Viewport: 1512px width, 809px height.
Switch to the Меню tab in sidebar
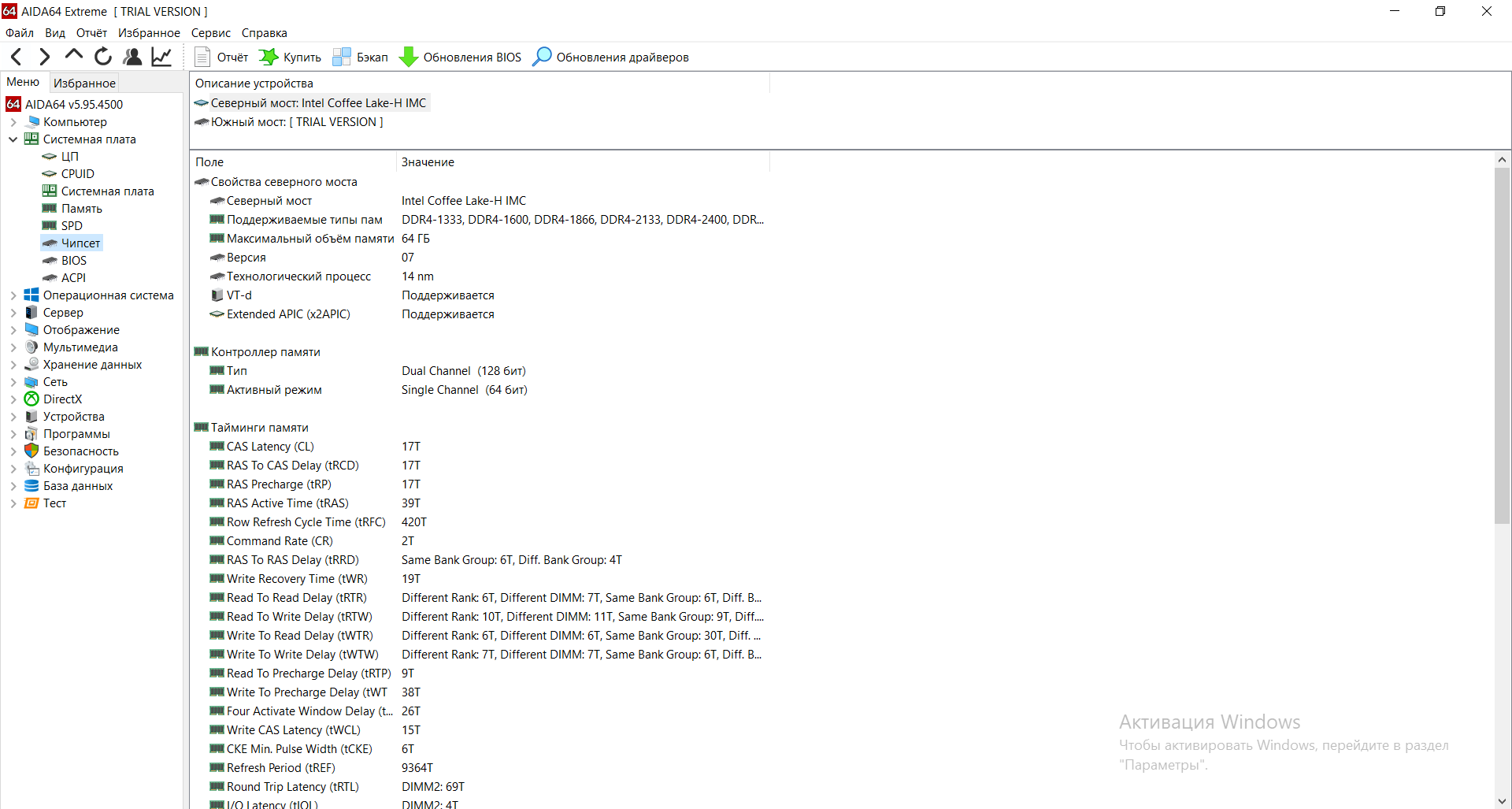point(24,82)
